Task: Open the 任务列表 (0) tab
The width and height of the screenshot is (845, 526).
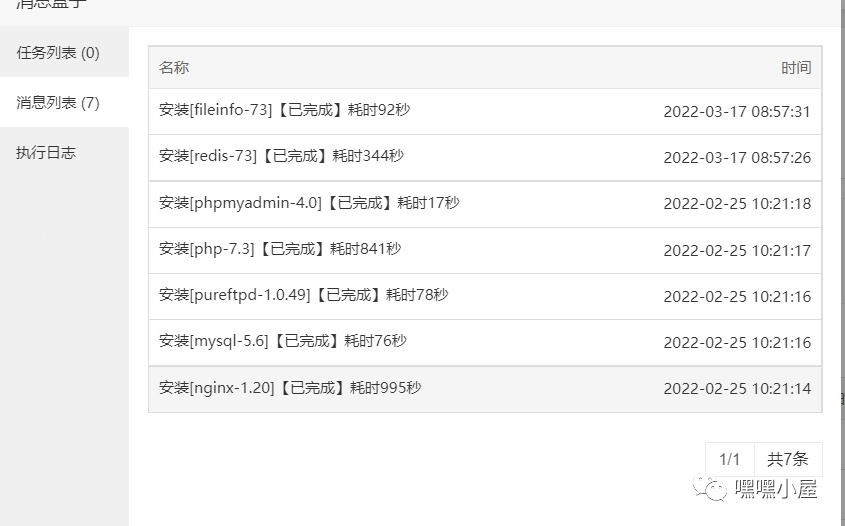Action: pyautogui.click(x=64, y=52)
